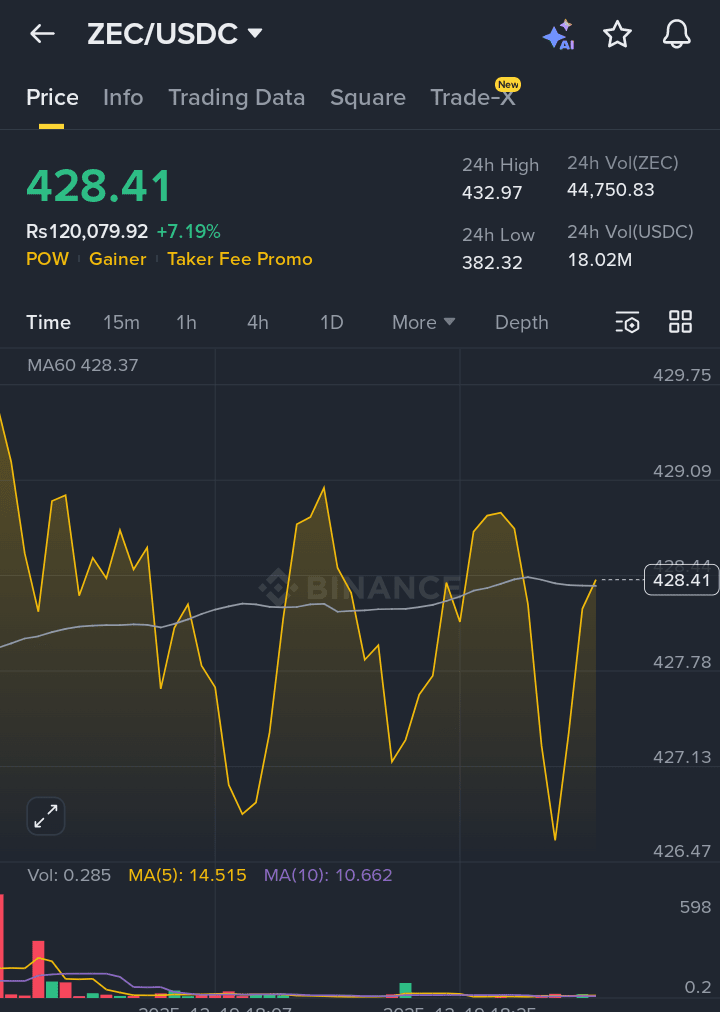Show the Depth chart
The width and height of the screenshot is (720, 1012).
pos(521,322)
